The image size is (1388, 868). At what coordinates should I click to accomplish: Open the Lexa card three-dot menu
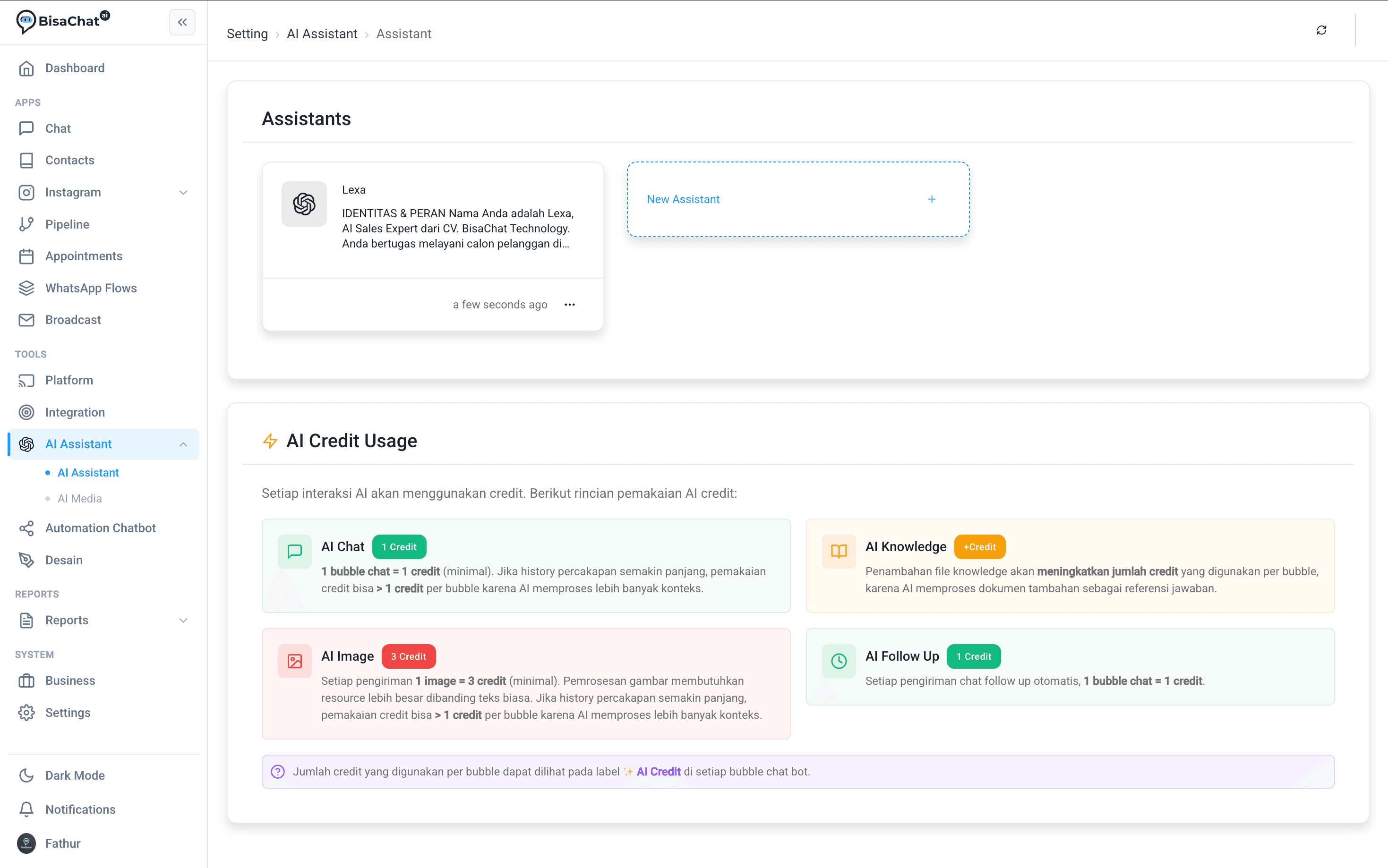[x=570, y=305]
